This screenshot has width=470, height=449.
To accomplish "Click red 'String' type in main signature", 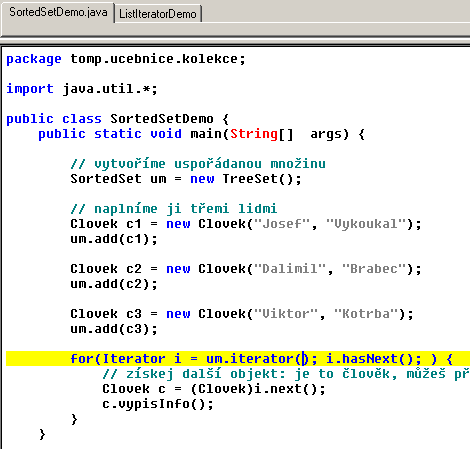I will (x=254, y=134).
